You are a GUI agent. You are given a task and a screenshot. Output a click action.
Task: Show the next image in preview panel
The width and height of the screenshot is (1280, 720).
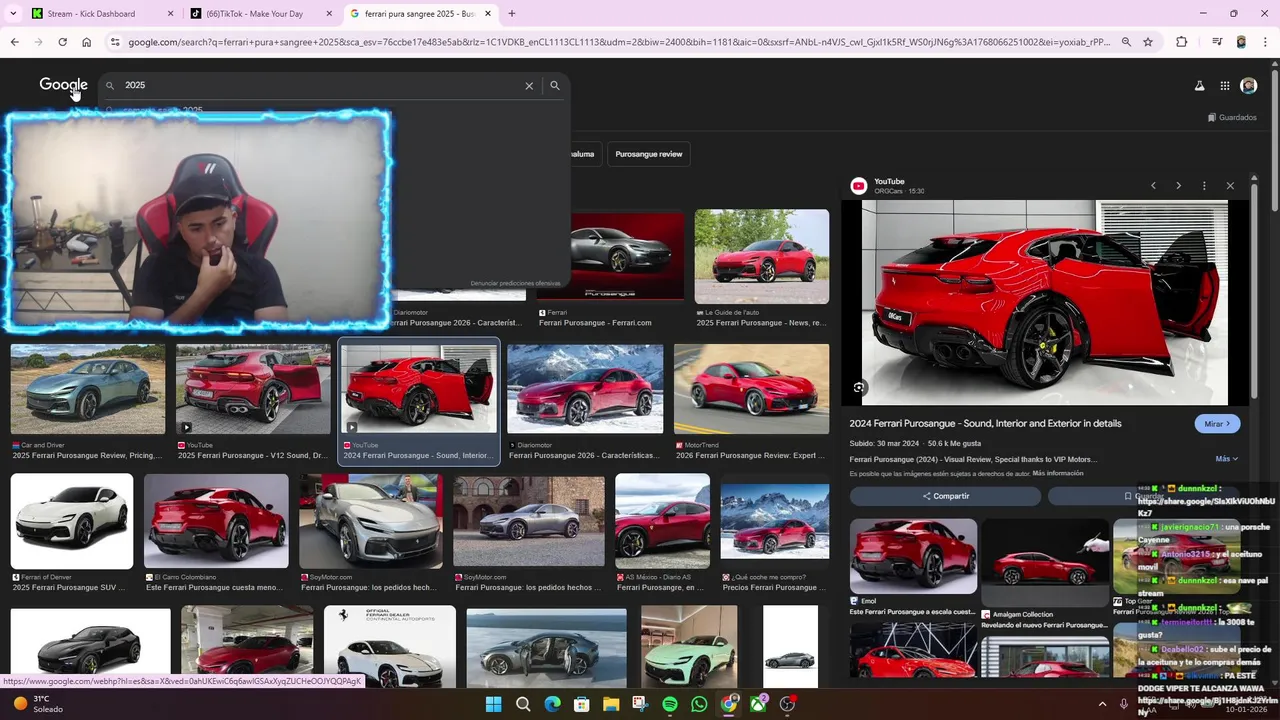(x=1178, y=186)
